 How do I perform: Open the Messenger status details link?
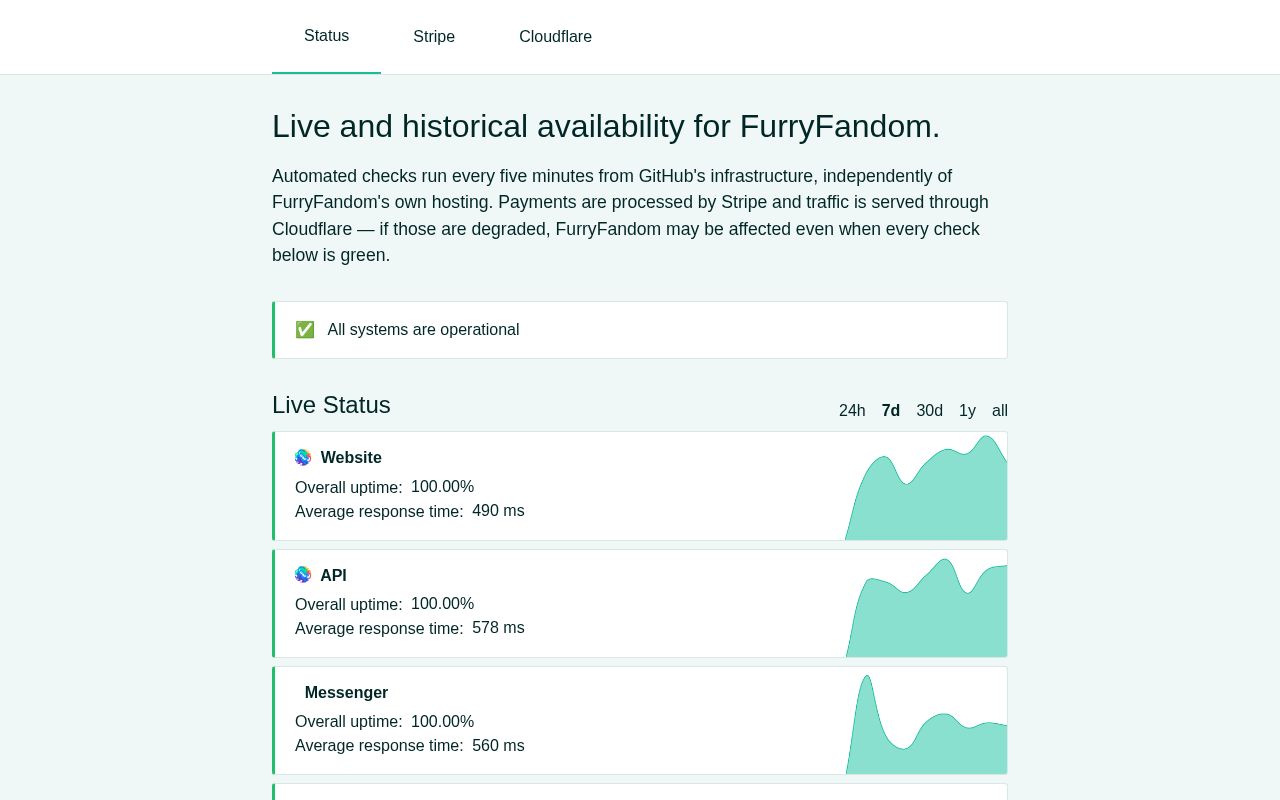pos(346,693)
